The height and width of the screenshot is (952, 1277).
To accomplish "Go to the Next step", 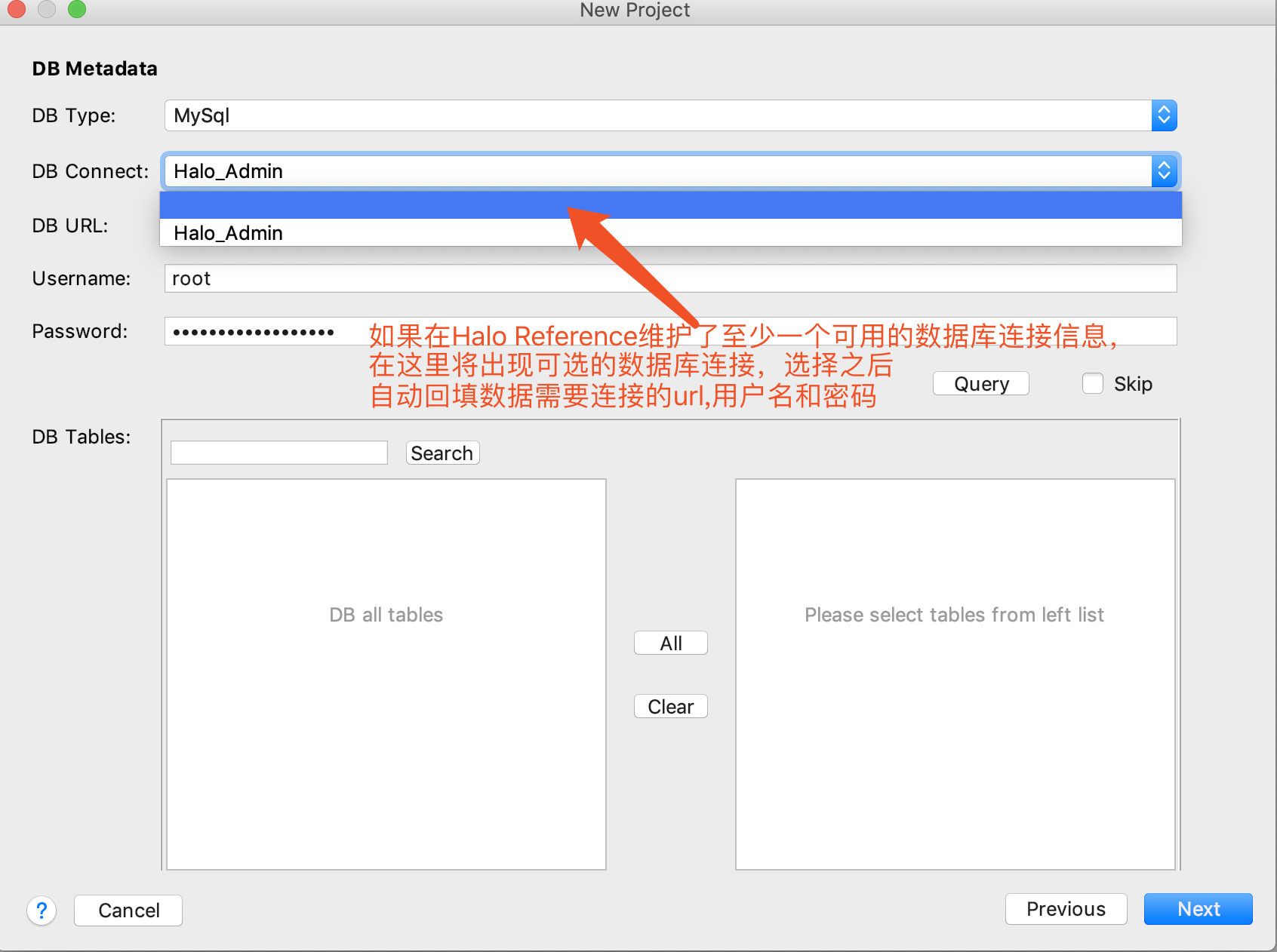I will click(x=1198, y=909).
